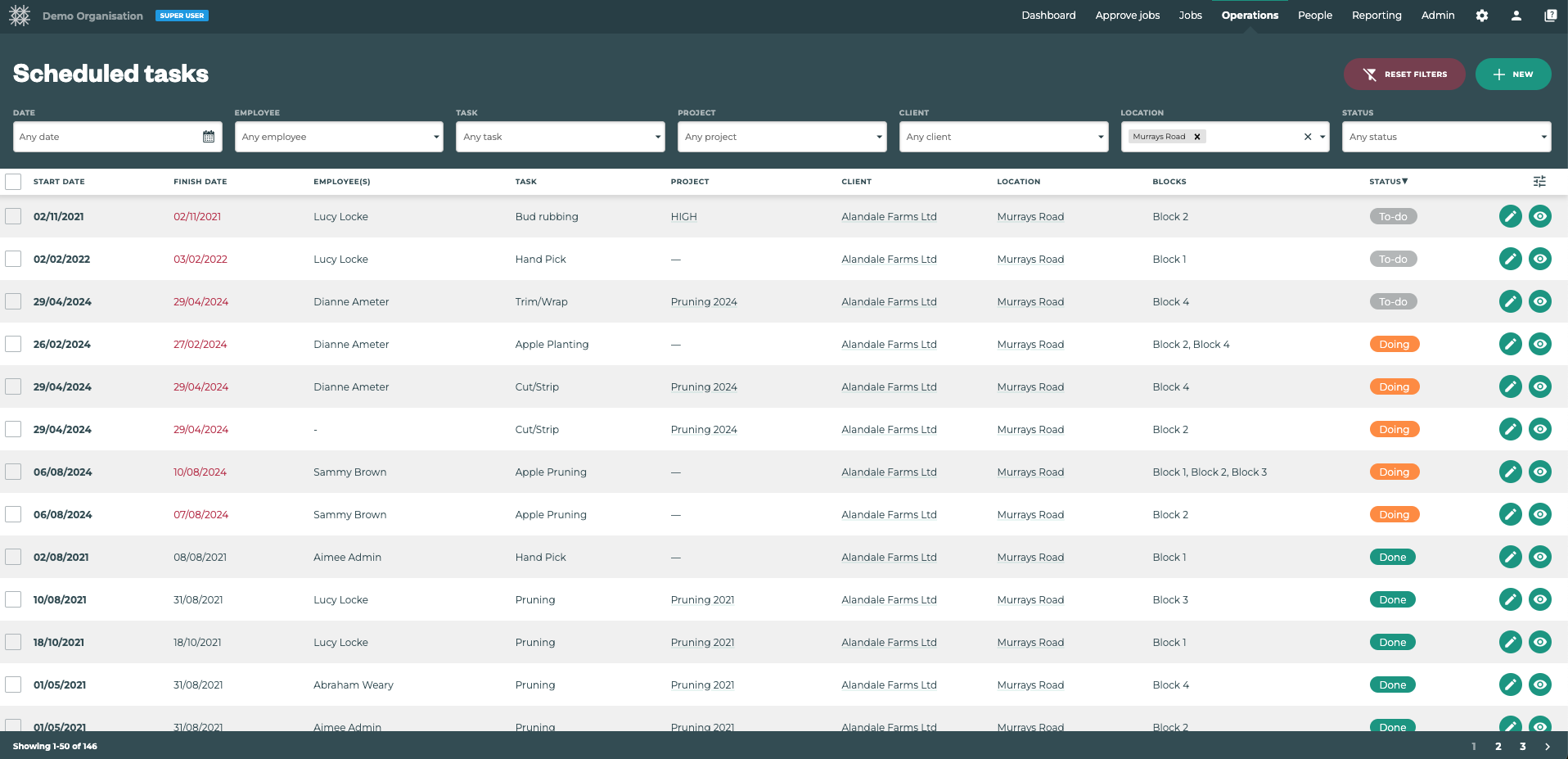This screenshot has height=759, width=1568.
Task: Open the settings gear icon
Action: click(x=1481, y=16)
